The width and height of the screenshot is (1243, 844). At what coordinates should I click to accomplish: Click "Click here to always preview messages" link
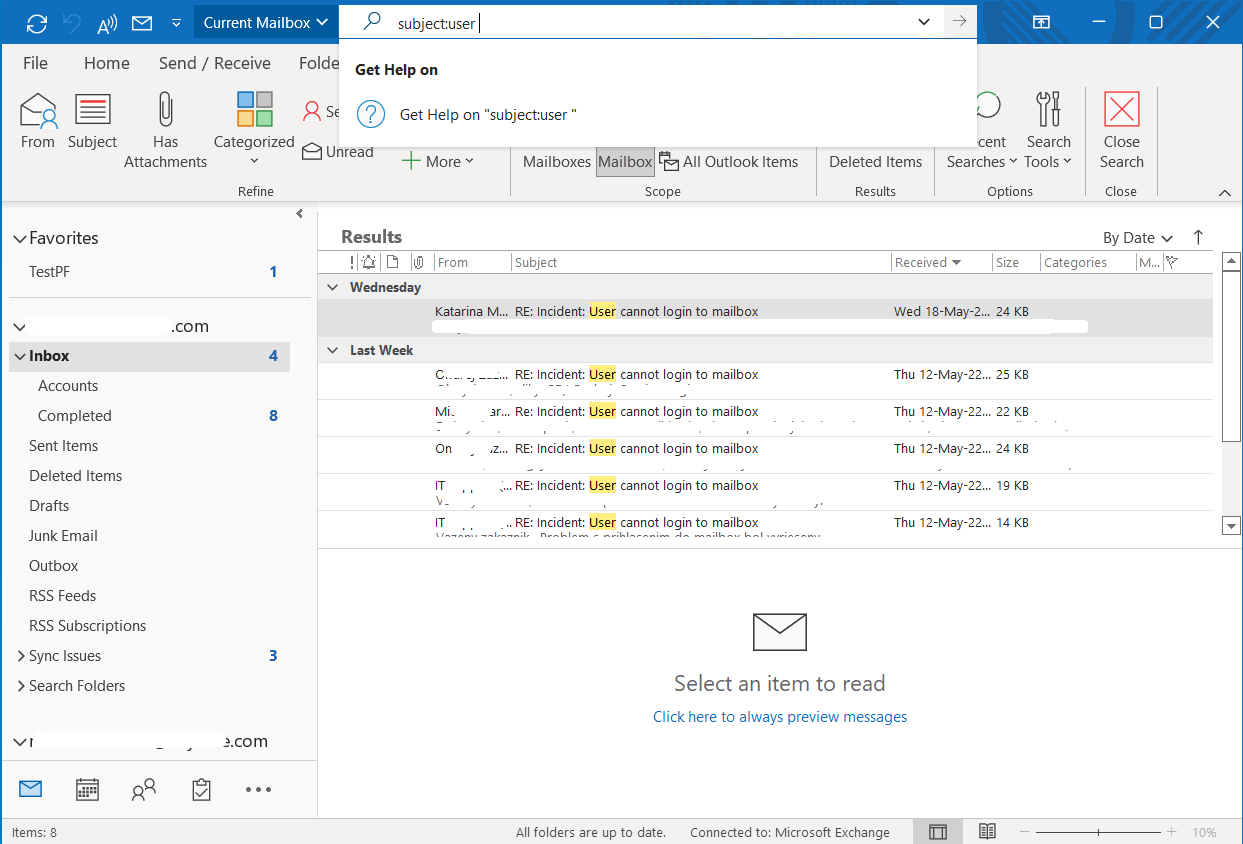[x=780, y=717]
